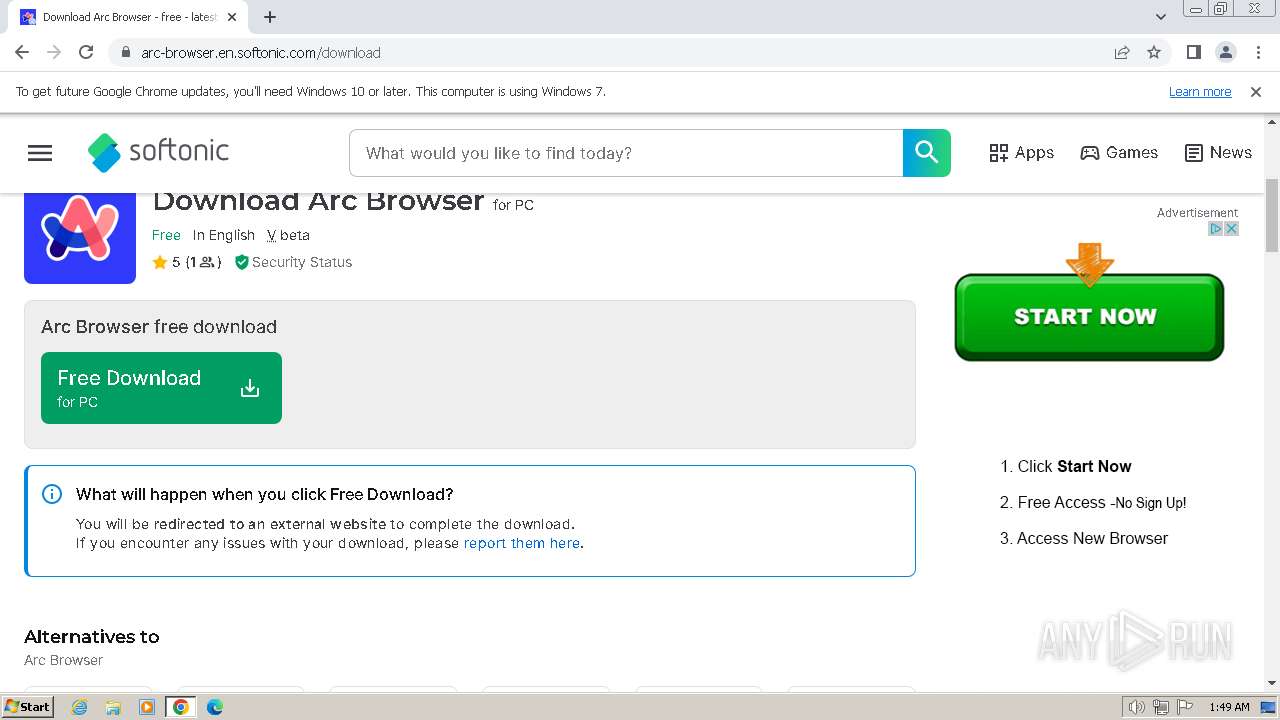The image size is (1280, 720).
Task: Open the Chrome three-dot menu
Action: tap(1258, 52)
